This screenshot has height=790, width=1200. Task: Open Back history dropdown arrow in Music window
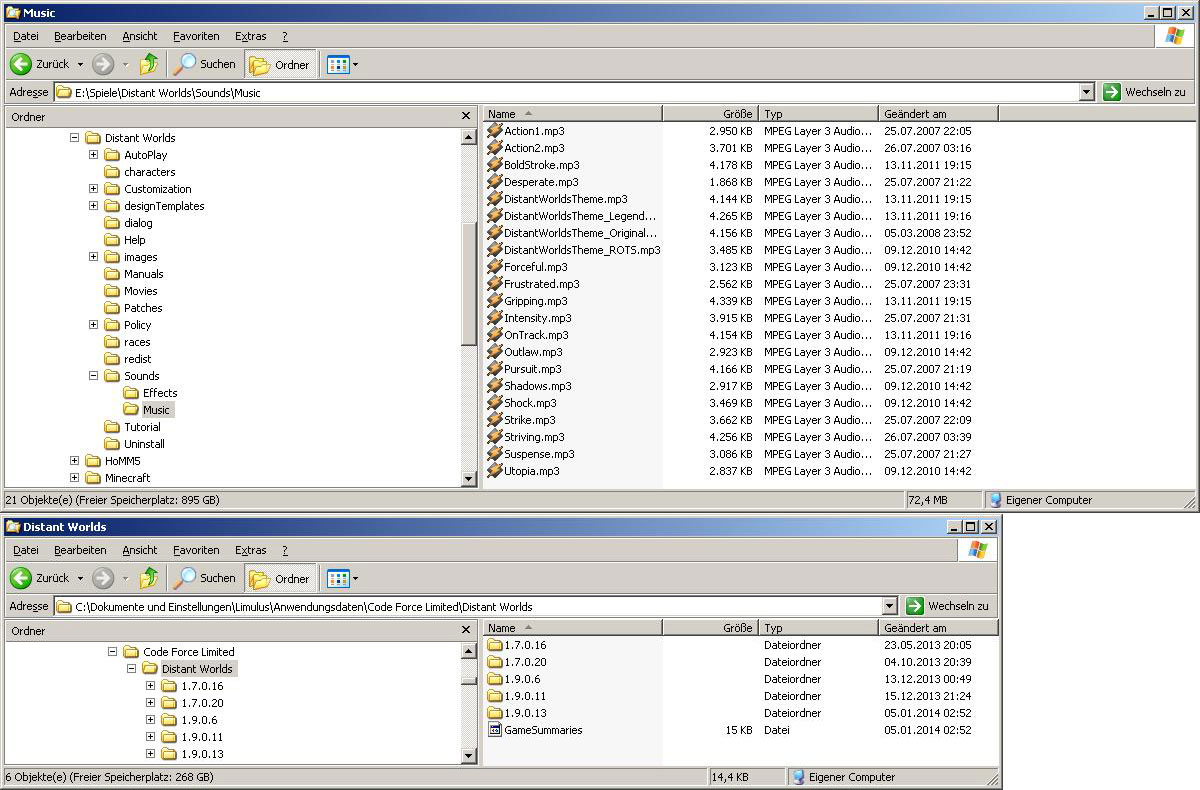coord(79,64)
